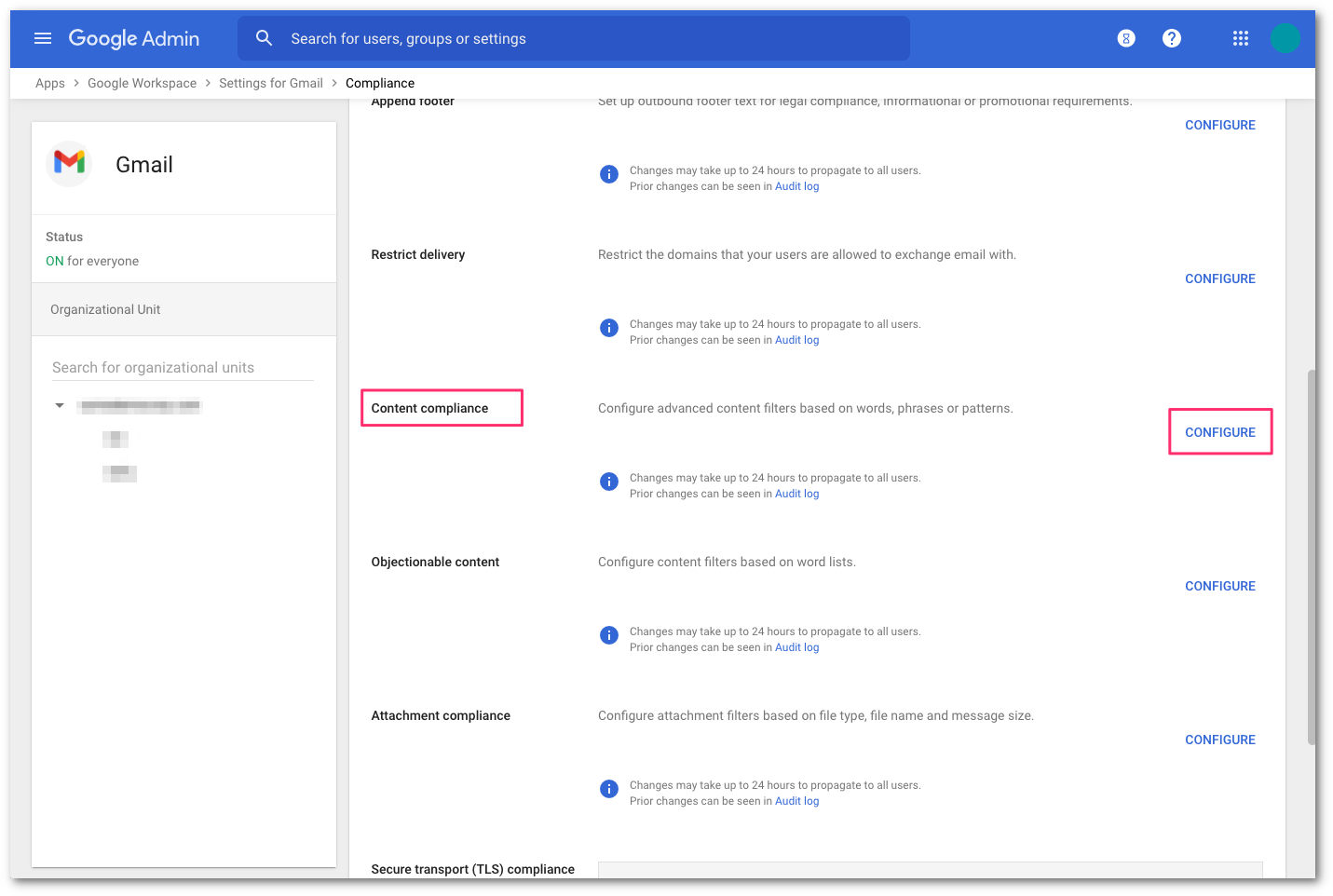Open Settings for Gmail breadcrumb
Viewport: 1333px width, 896px height.
point(270,83)
